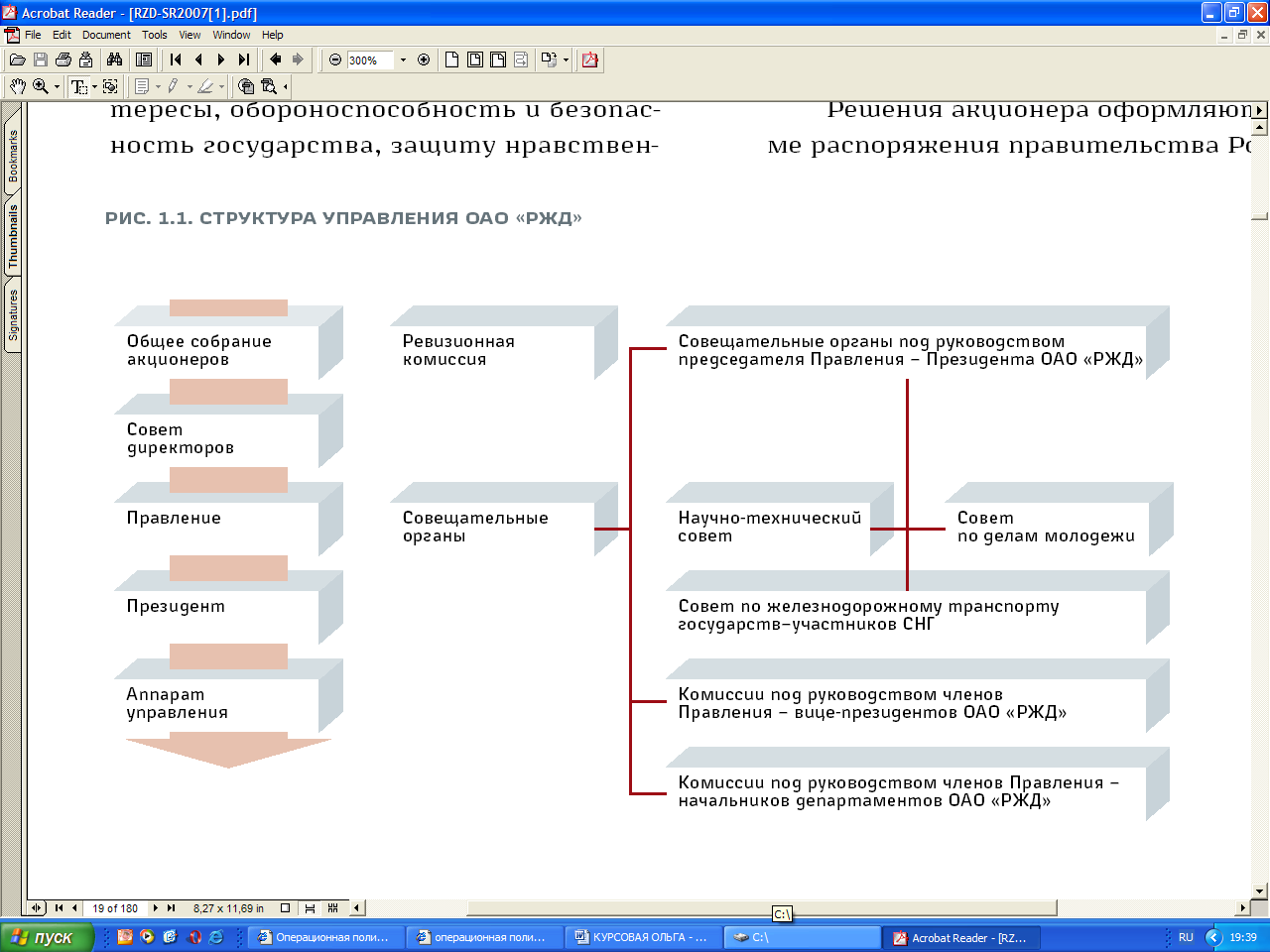Click the horizontal scrollbar right arrow
This screenshot has width=1270, height=952.
(1243, 907)
